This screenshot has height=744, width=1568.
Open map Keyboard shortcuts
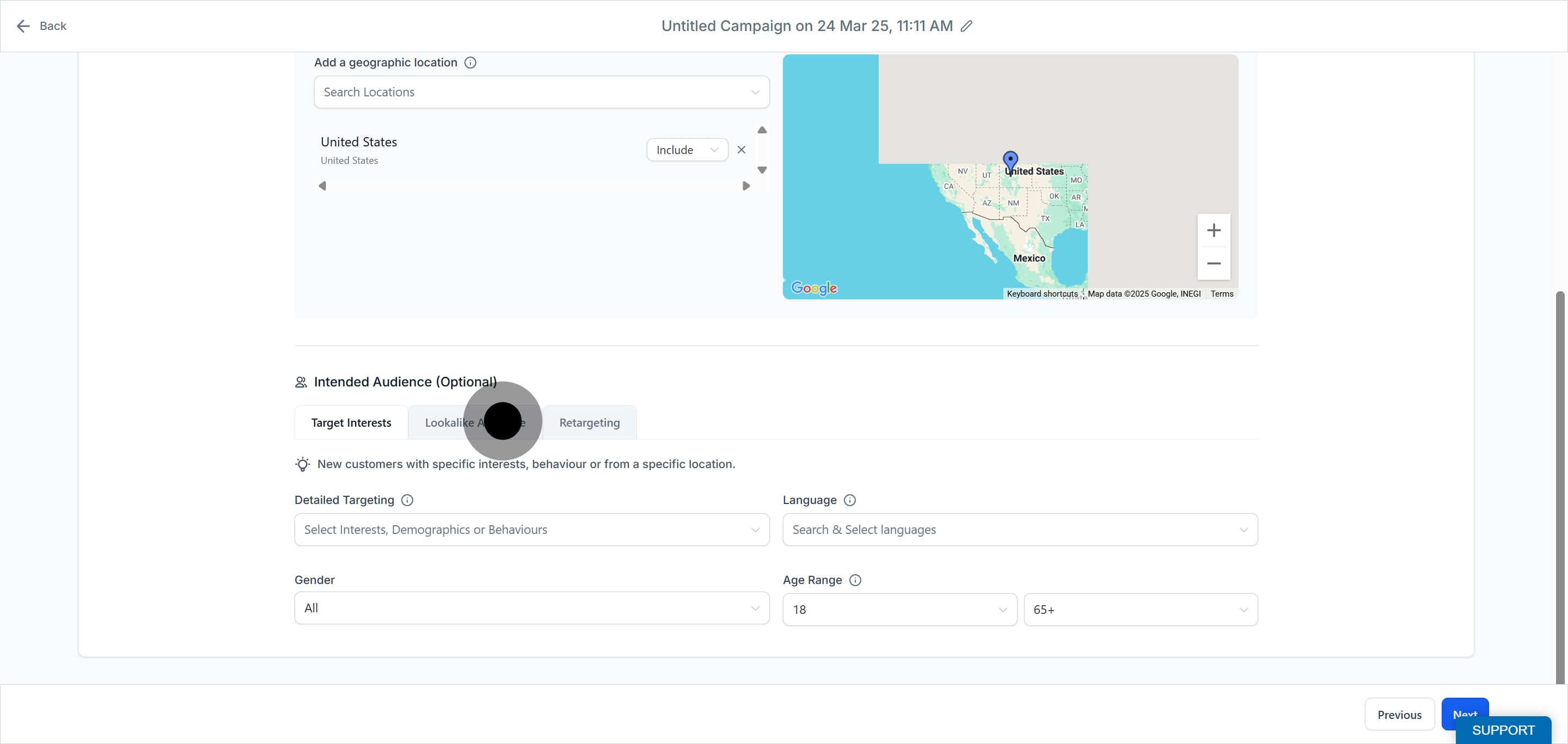[1042, 294]
